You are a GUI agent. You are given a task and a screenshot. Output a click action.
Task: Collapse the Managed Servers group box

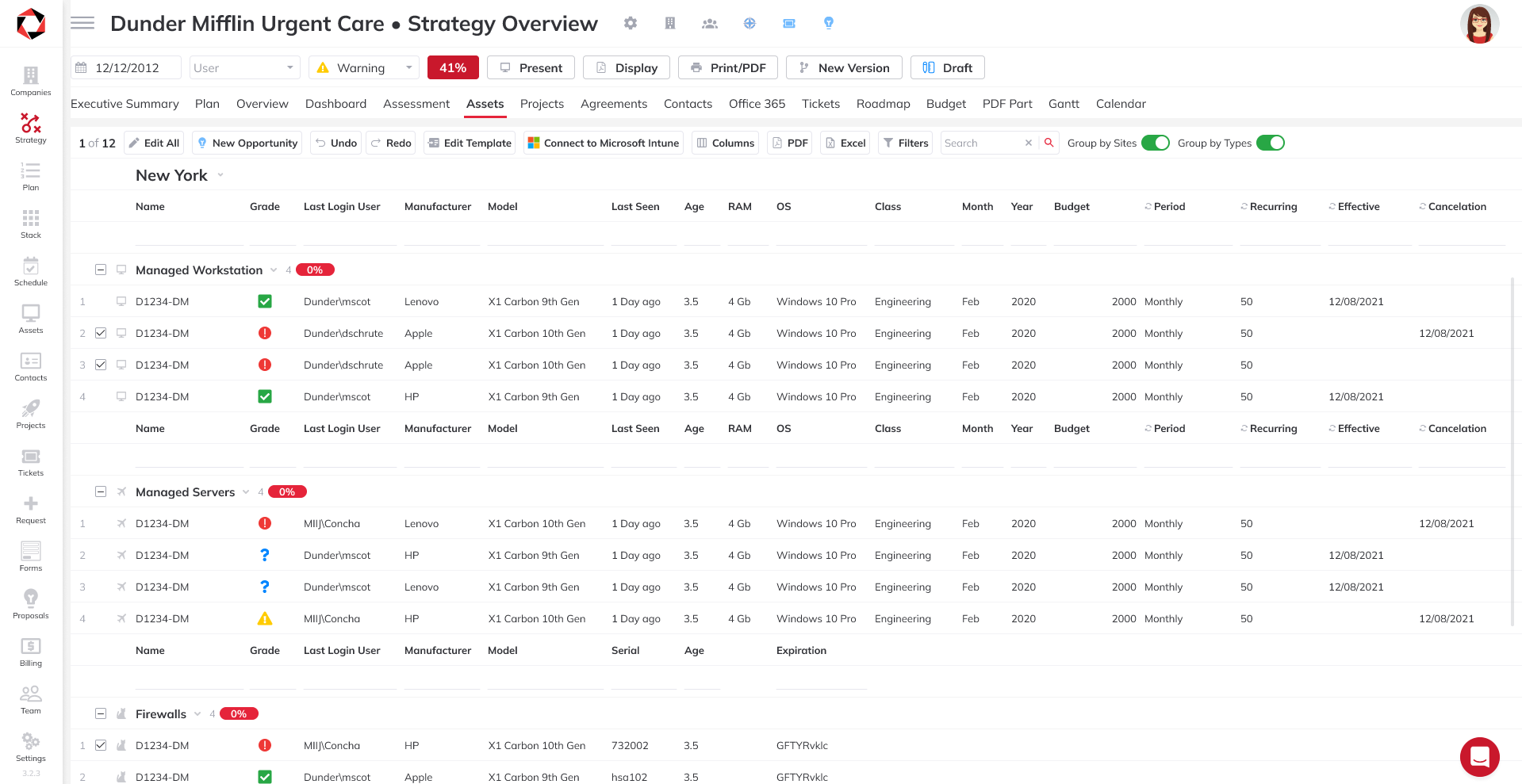click(x=101, y=491)
